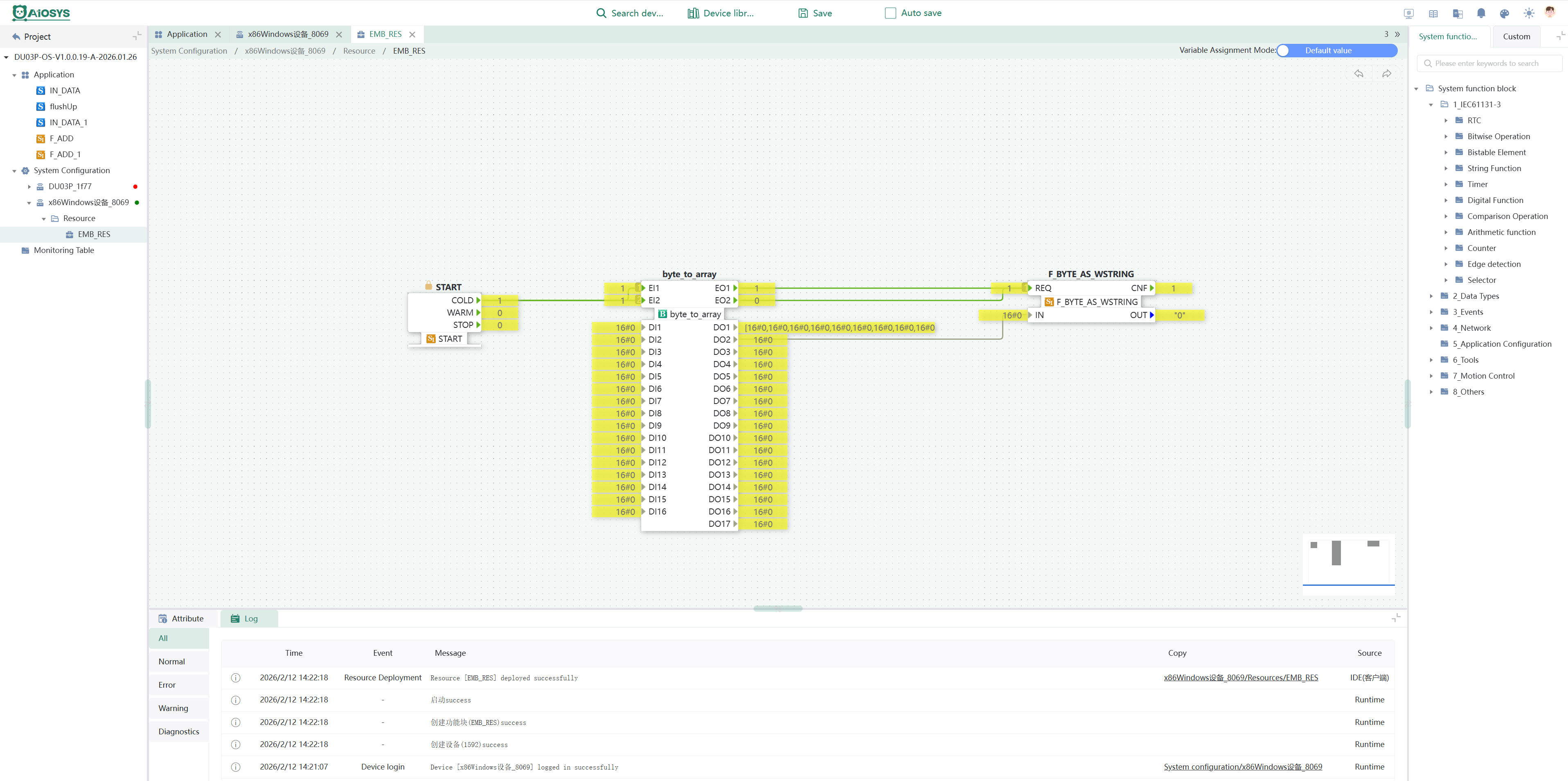Expand the 2_Data Types folder
The height and width of the screenshot is (781, 1568).
coord(1432,296)
